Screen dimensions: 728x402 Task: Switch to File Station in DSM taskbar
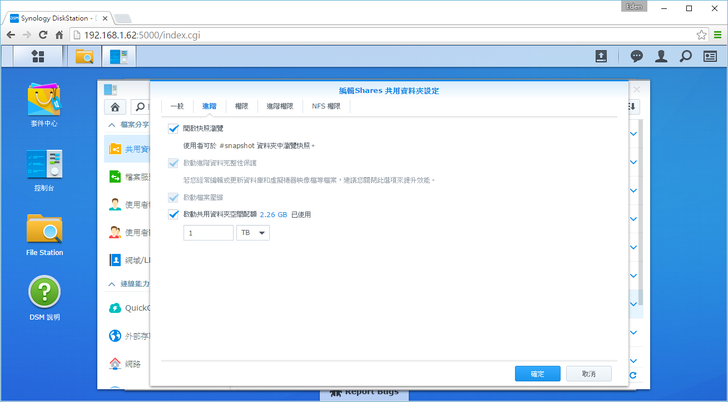[84, 57]
